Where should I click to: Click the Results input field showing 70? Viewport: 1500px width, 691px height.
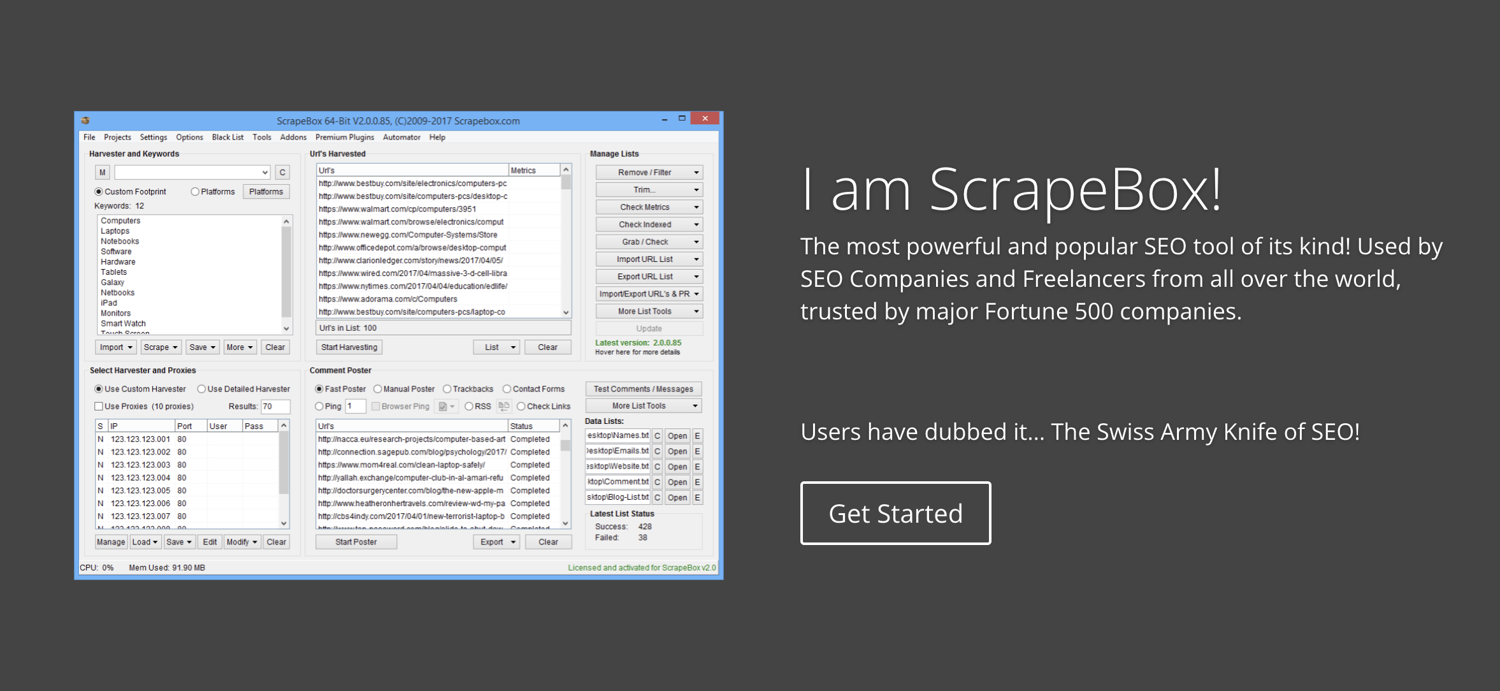click(278, 406)
